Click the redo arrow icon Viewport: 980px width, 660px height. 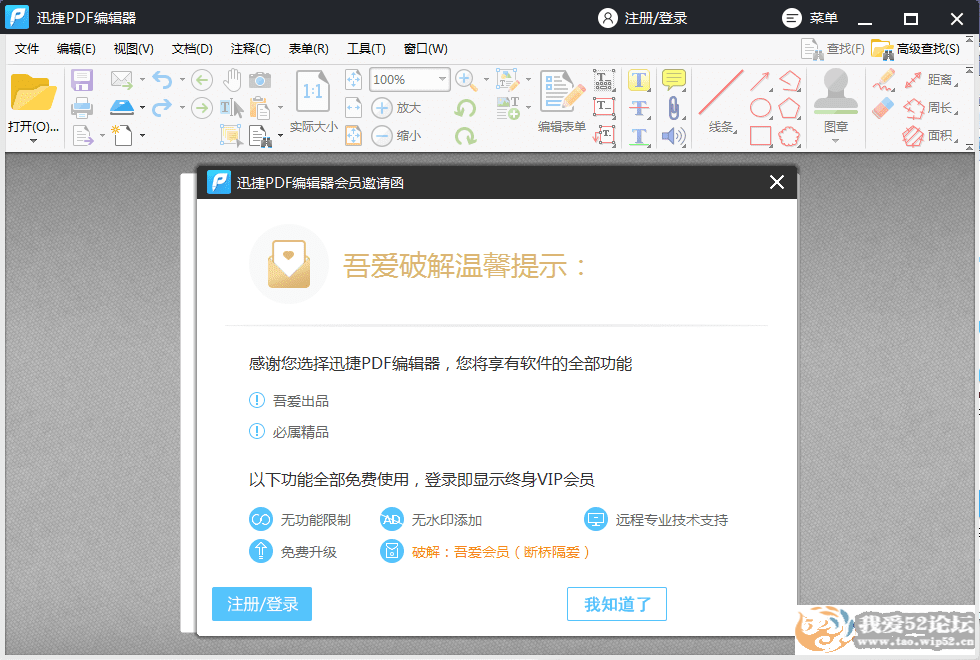point(162,108)
